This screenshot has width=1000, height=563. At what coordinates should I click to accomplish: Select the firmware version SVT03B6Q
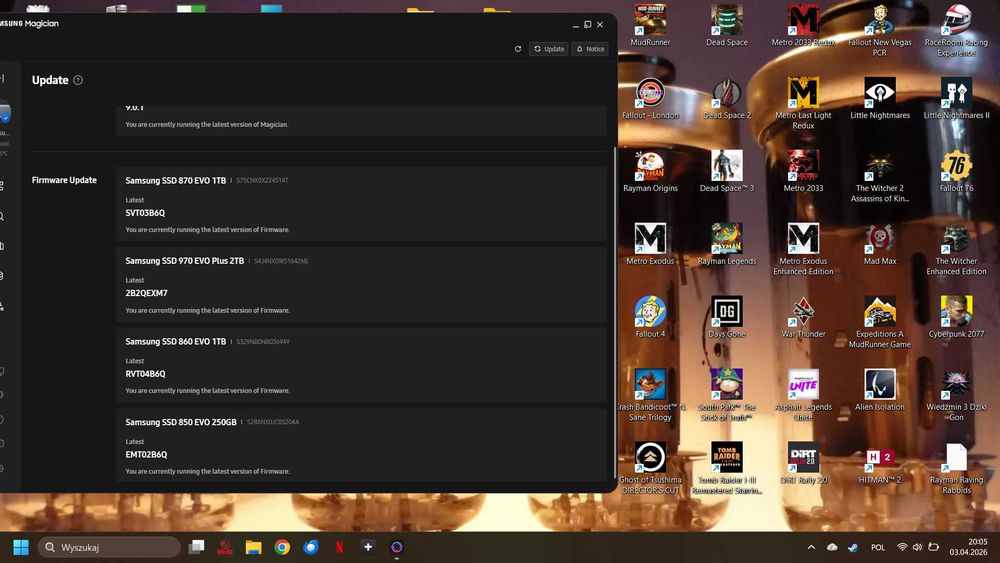point(145,213)
